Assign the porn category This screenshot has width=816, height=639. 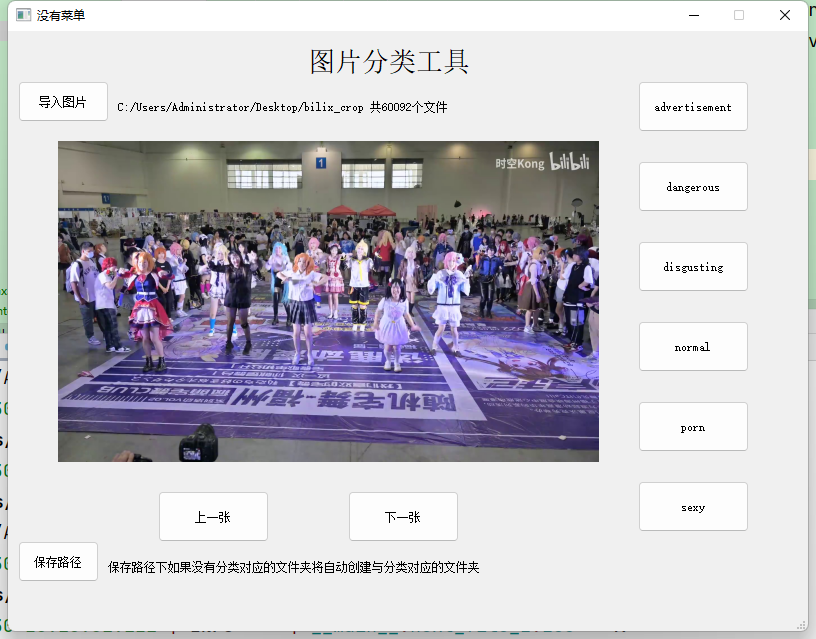click(x=693, y=427)
